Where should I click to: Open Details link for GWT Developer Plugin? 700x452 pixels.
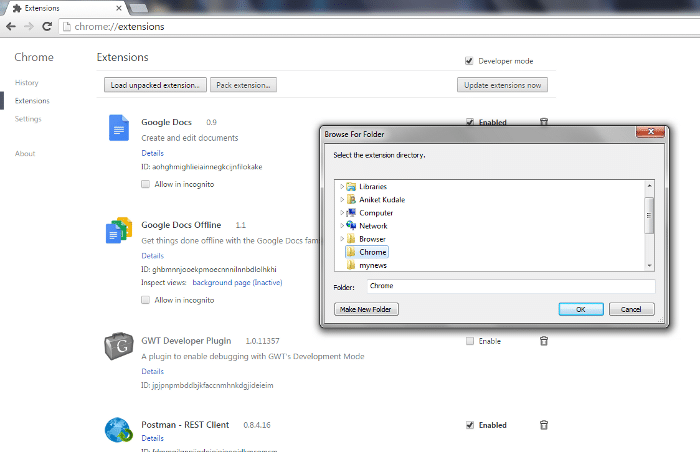coord(153,372)
